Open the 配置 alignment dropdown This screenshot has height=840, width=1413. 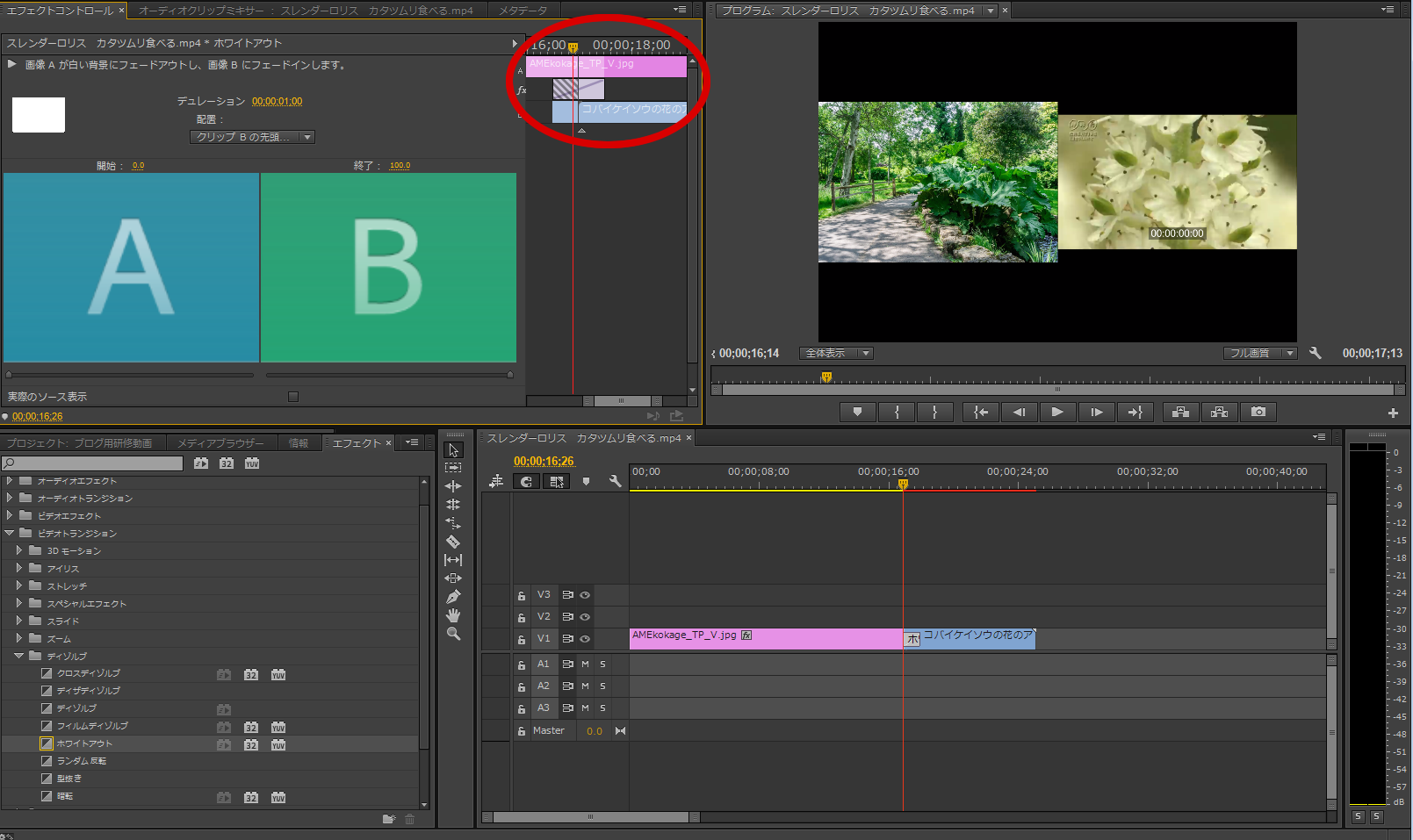(252, 137)
